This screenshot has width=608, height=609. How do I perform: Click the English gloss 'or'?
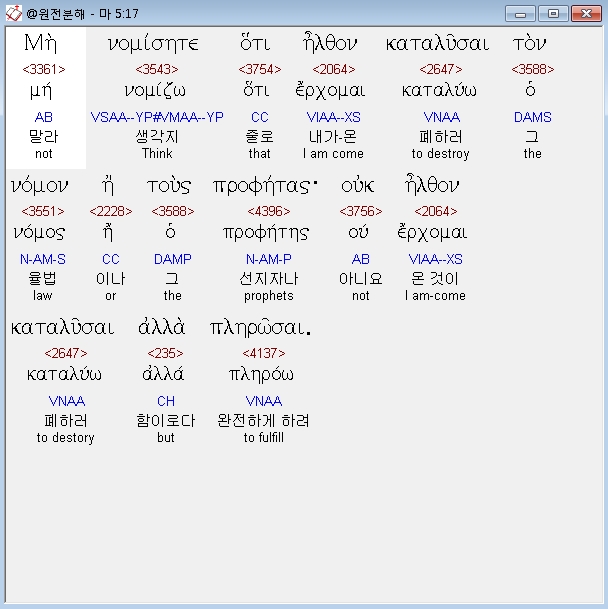point(111,296)
